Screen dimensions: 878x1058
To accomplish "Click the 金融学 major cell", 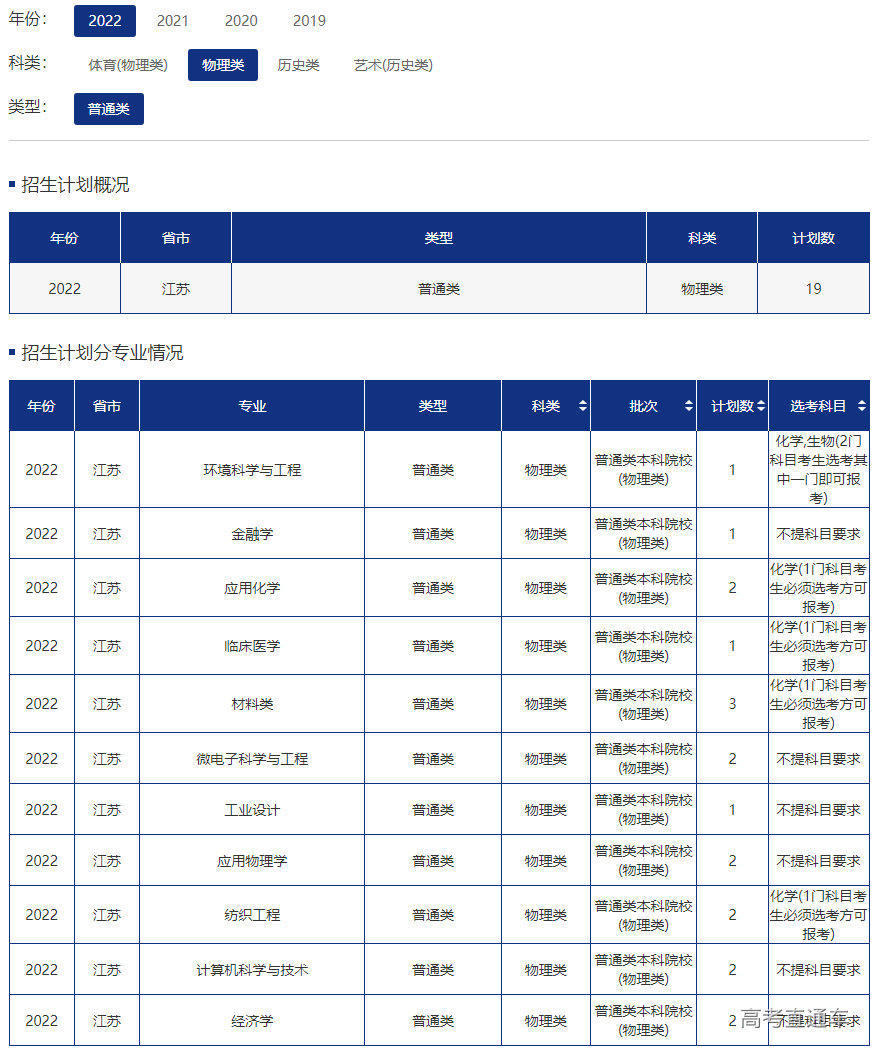I will click(252, 534).
